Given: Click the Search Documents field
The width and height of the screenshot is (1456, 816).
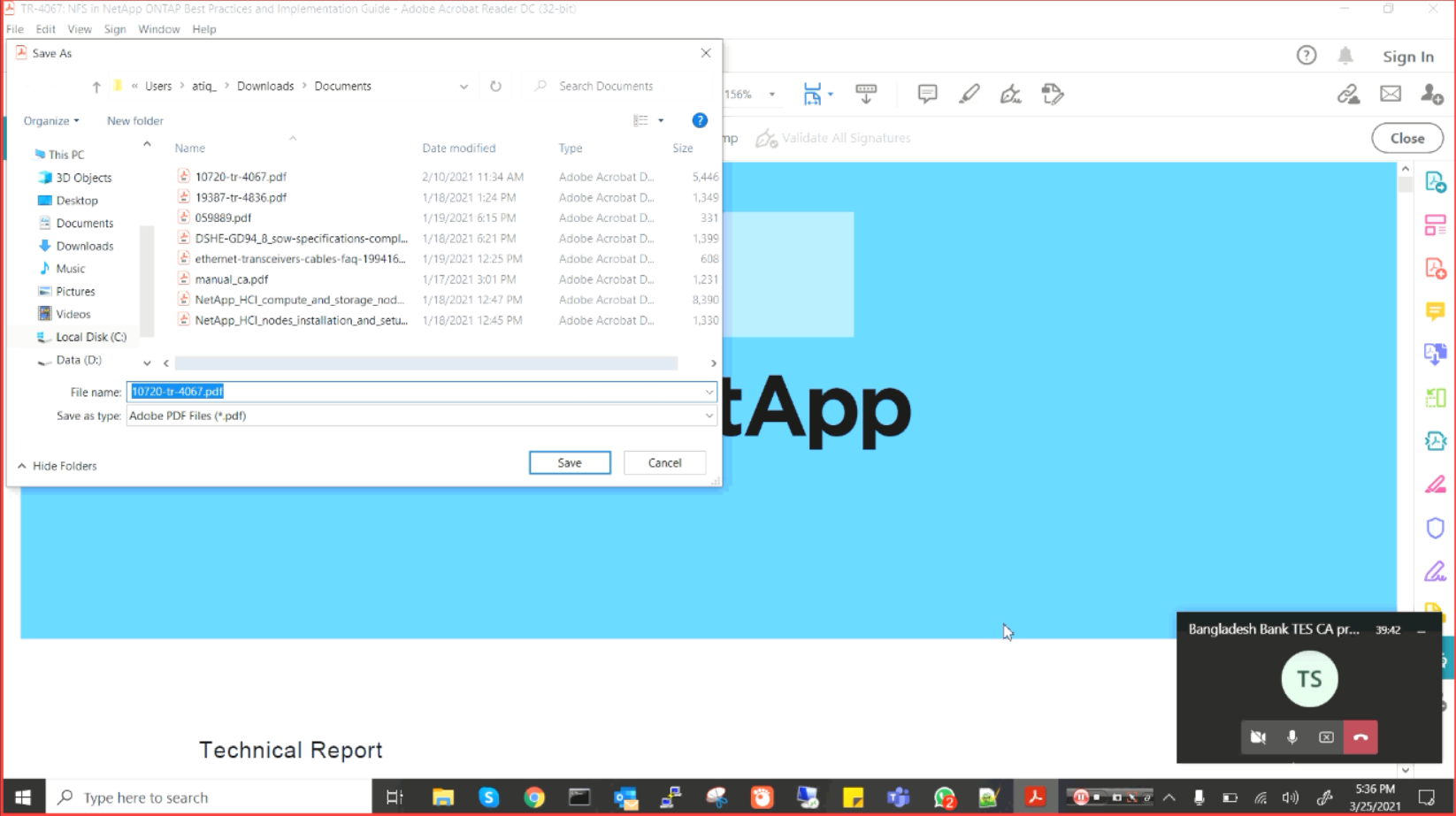Looking at the screenshot, I should 619,87.
